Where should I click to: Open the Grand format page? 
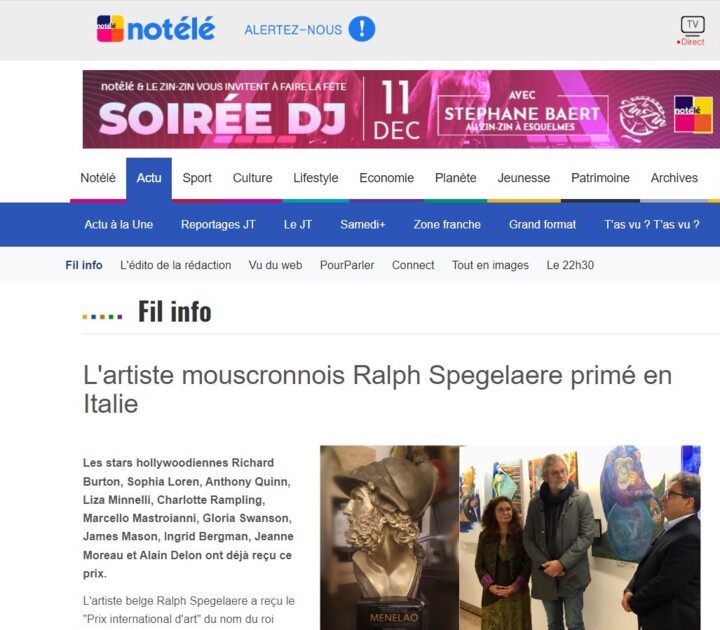pyautogui.click(x=542, y=225)
